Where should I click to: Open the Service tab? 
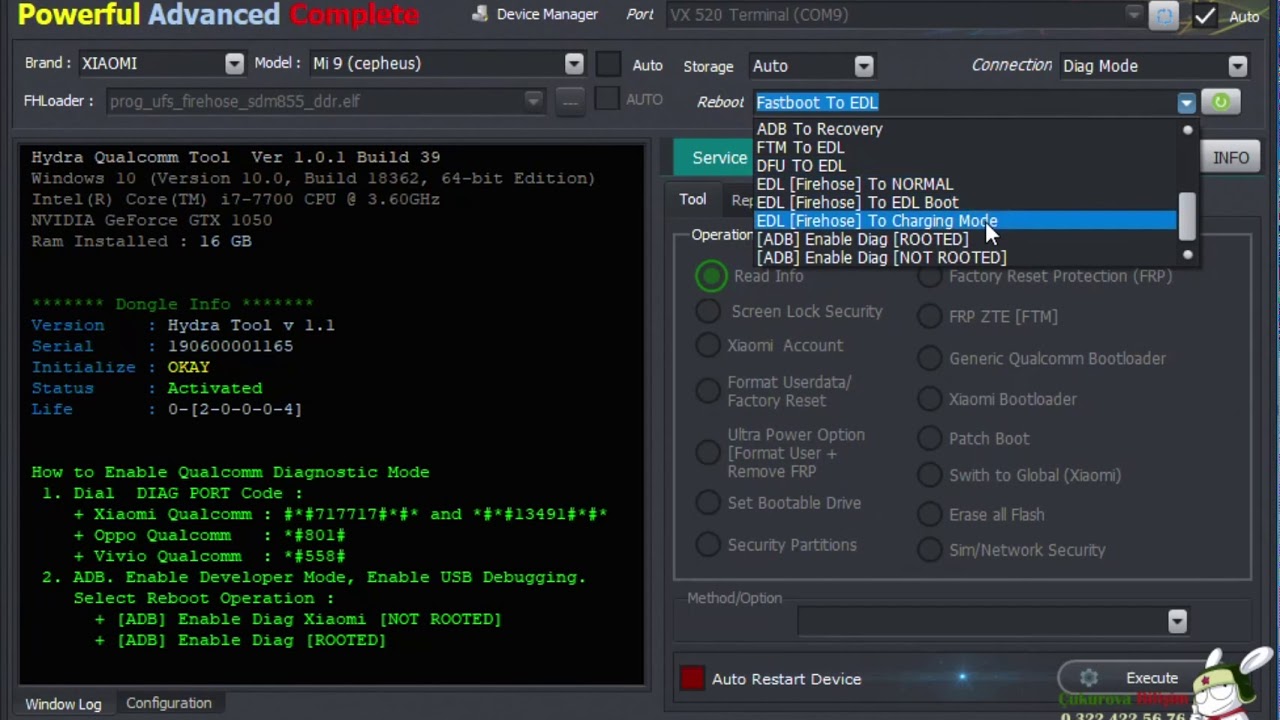point(714,157)
